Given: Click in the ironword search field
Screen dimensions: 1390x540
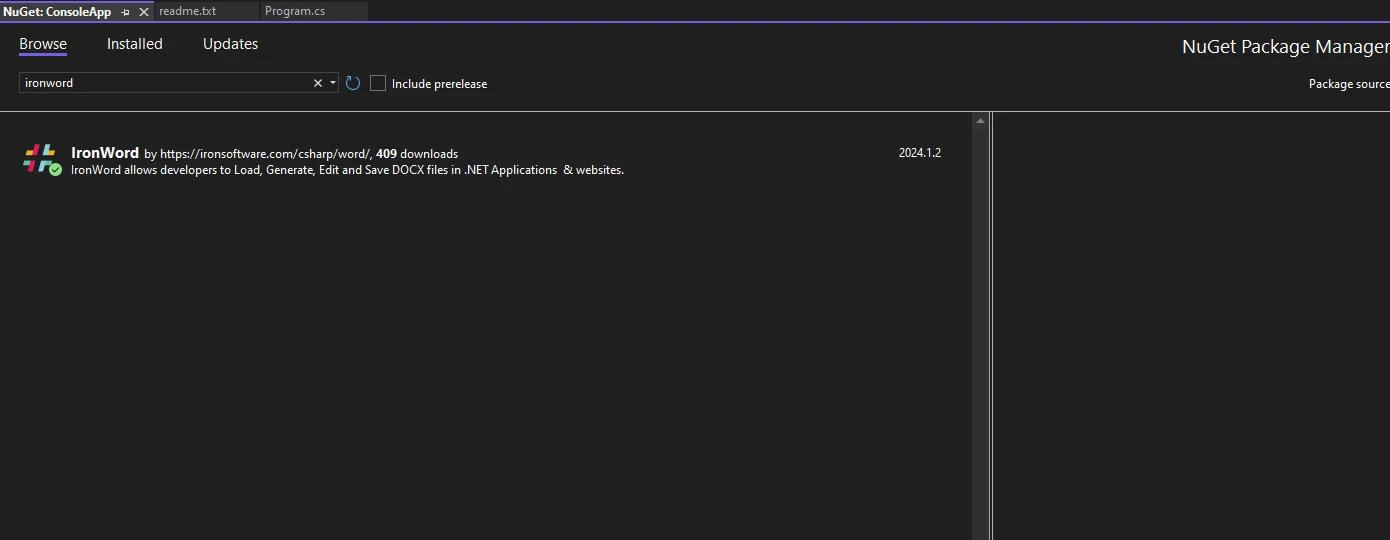Looking at the screenshot, I should coord(160,83).
